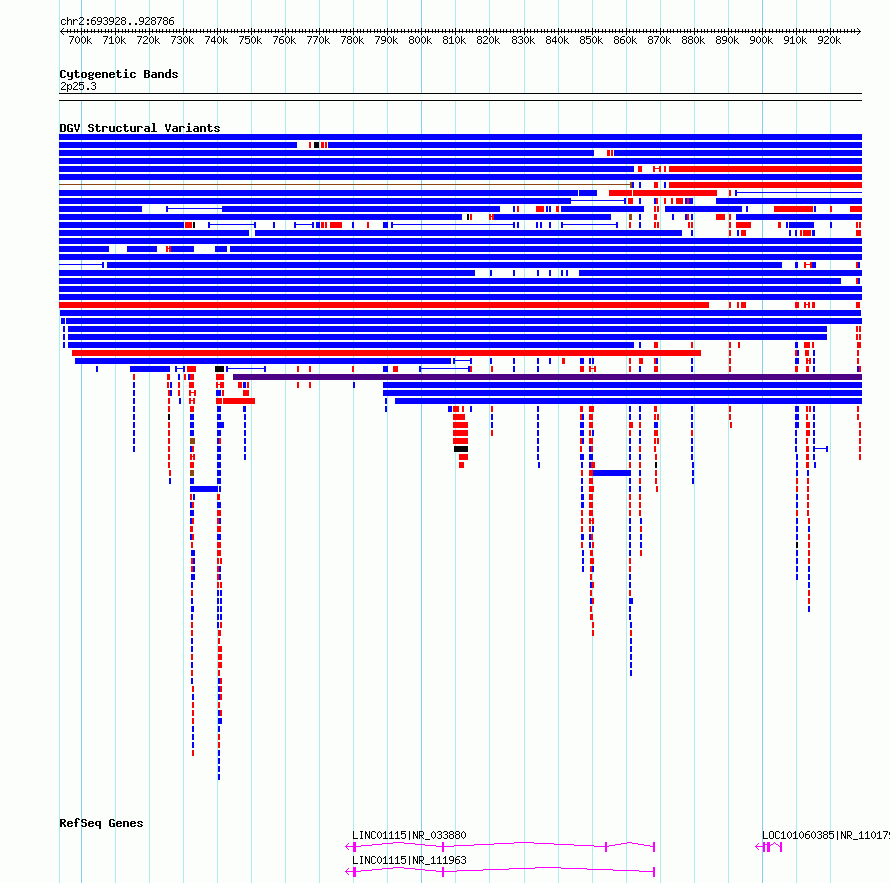Select the blue variant bar spanning 715k to 725k
This screenshot has width=890, height=883.
pos(150,369)
